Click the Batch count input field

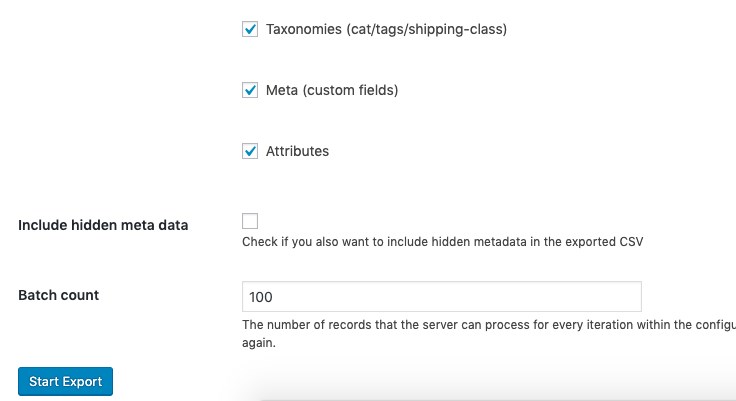(x=442, y=297)
